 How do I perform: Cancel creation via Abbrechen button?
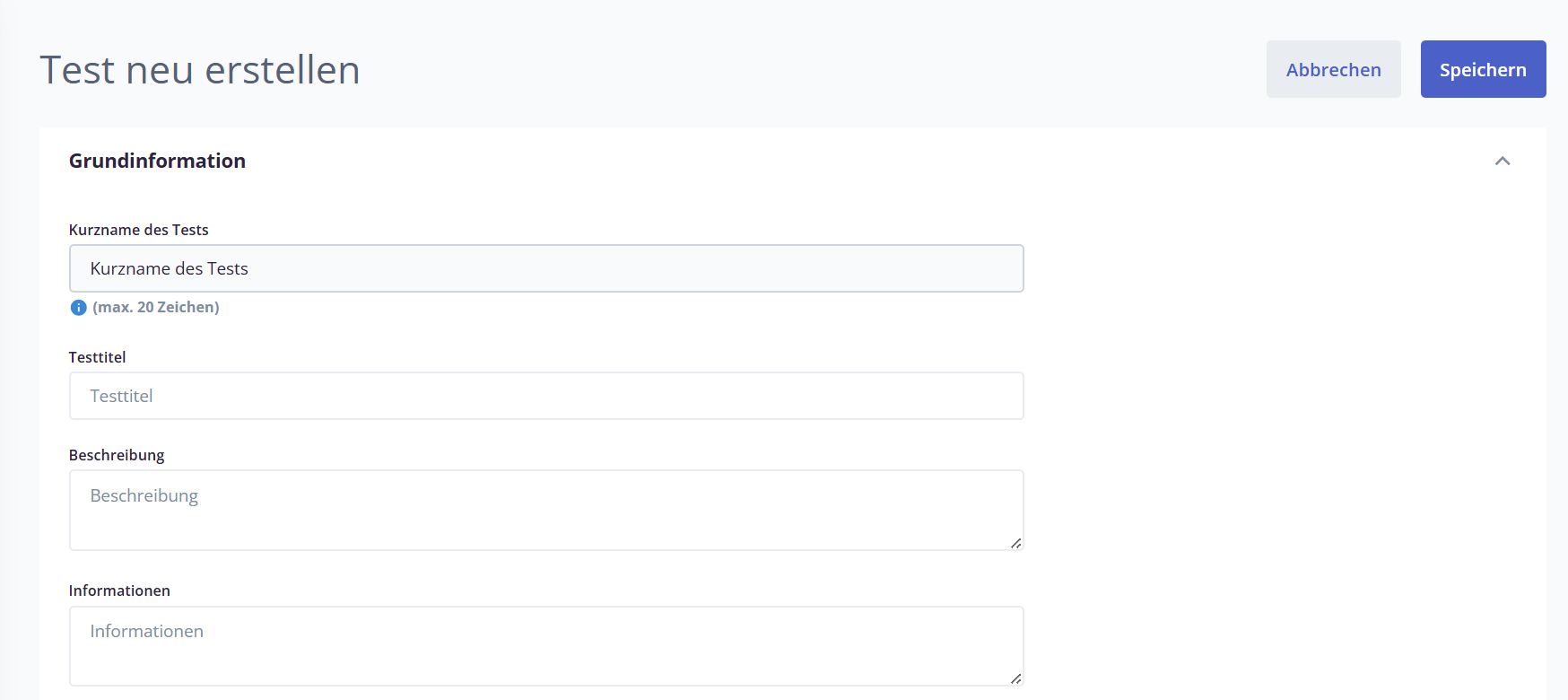(1333, 69)
